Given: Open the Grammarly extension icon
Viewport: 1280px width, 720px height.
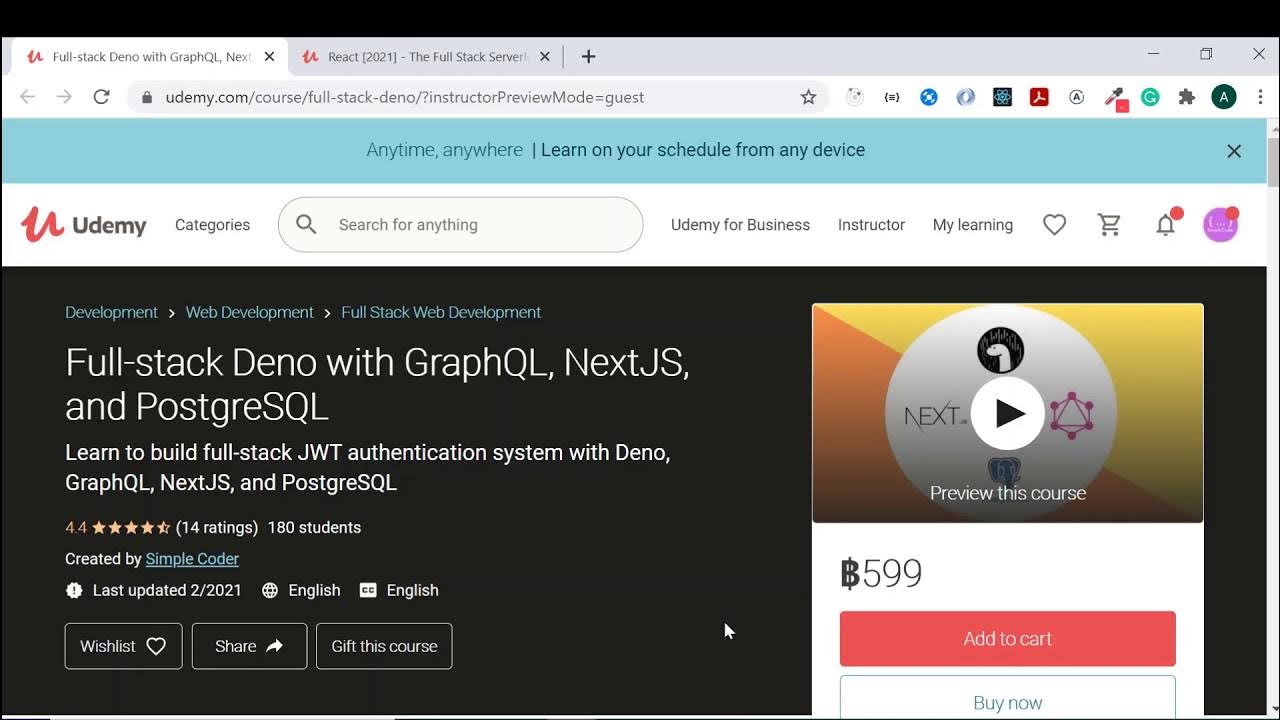Looking at the screenshot, I should pos(1150,97).
